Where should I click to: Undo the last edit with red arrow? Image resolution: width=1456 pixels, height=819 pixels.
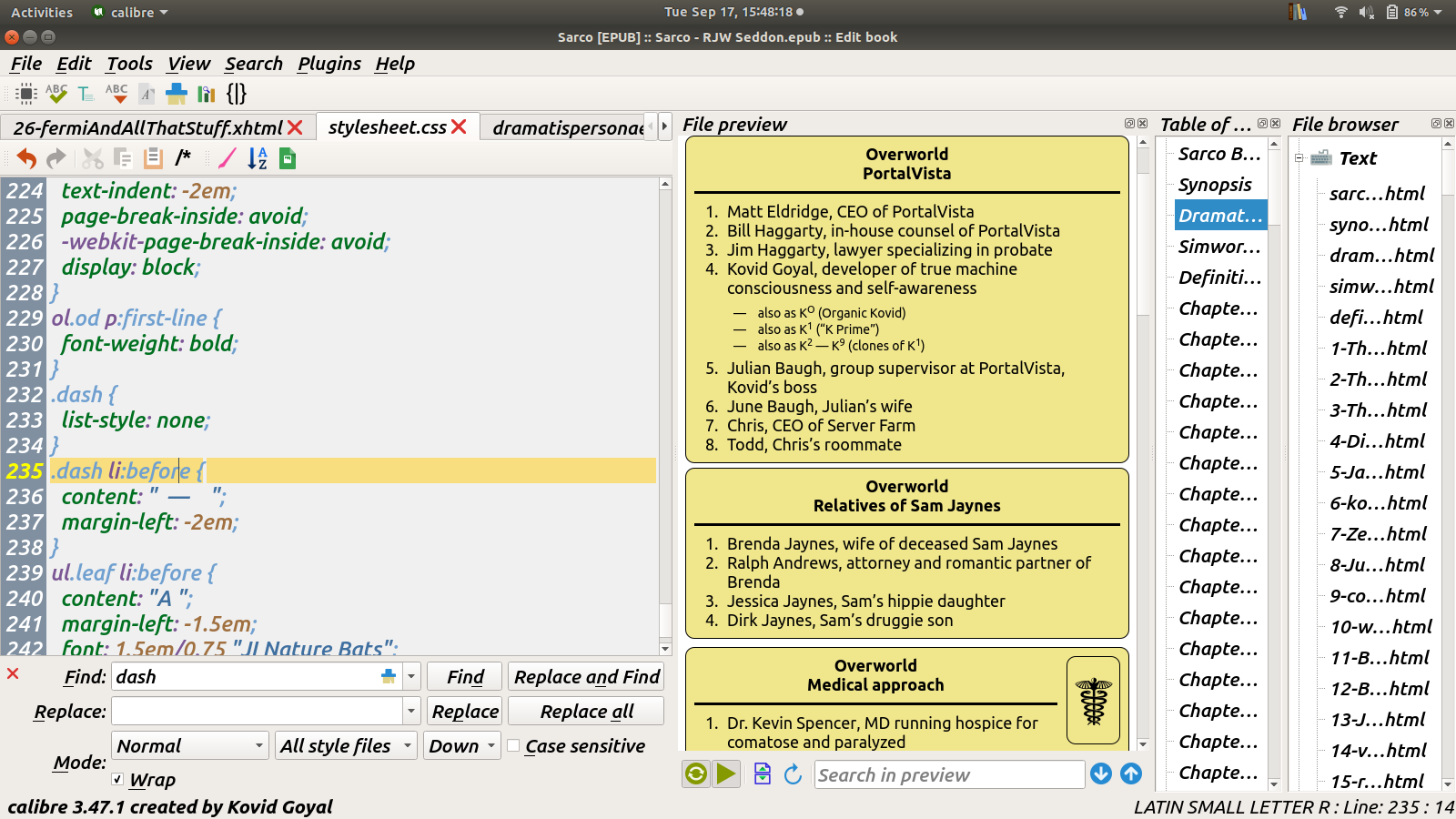tap(26, 158)
